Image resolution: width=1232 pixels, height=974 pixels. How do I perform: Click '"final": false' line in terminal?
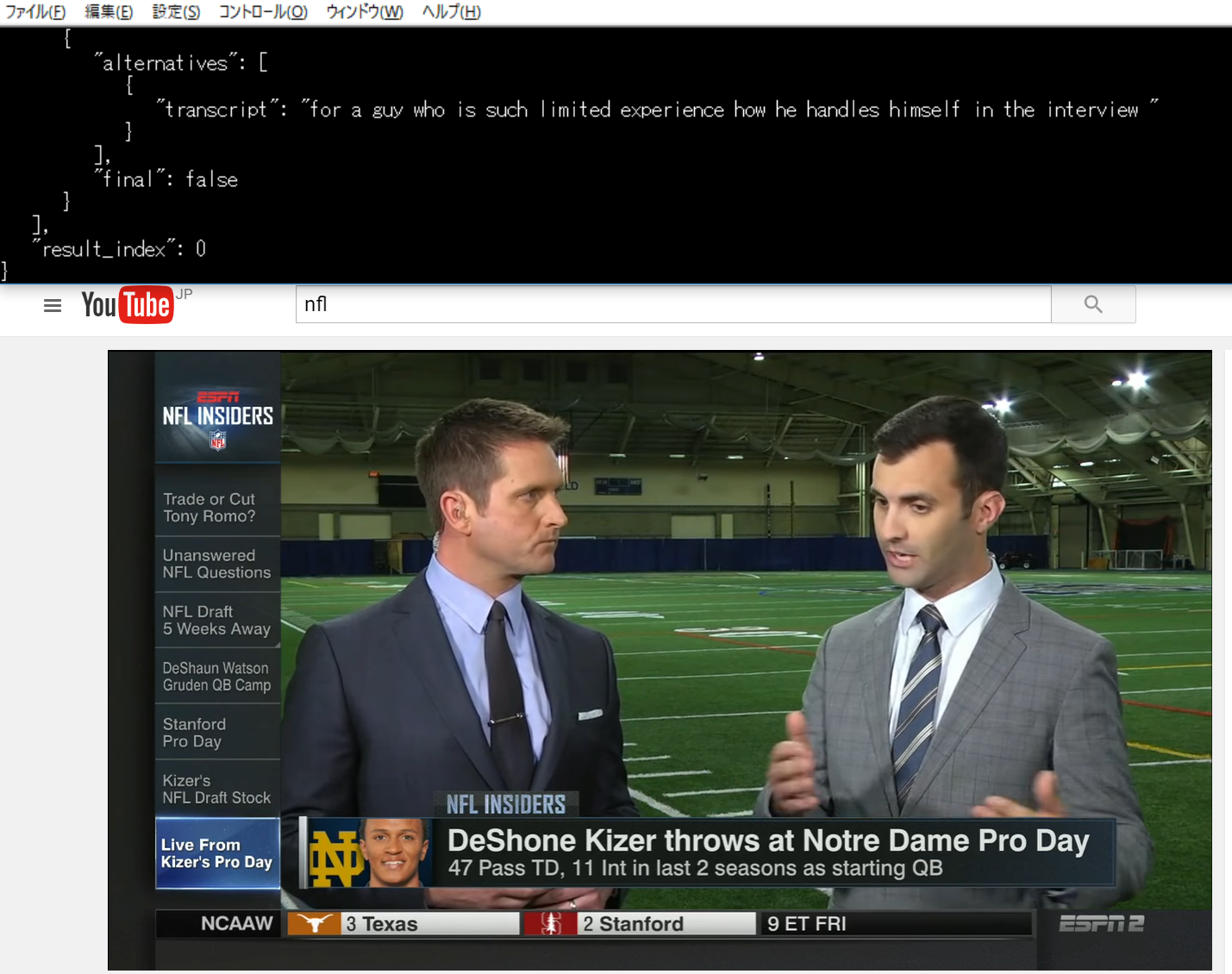coord(166,179)
